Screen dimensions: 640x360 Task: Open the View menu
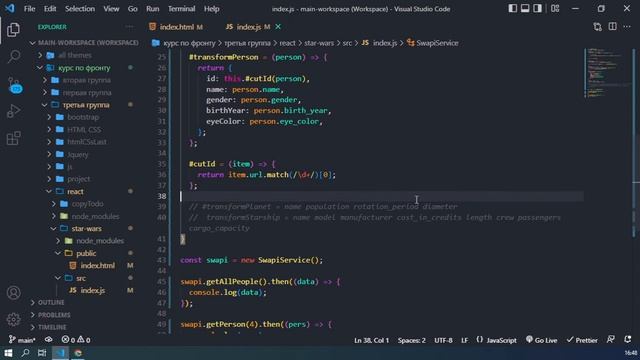tap(111, 9)
